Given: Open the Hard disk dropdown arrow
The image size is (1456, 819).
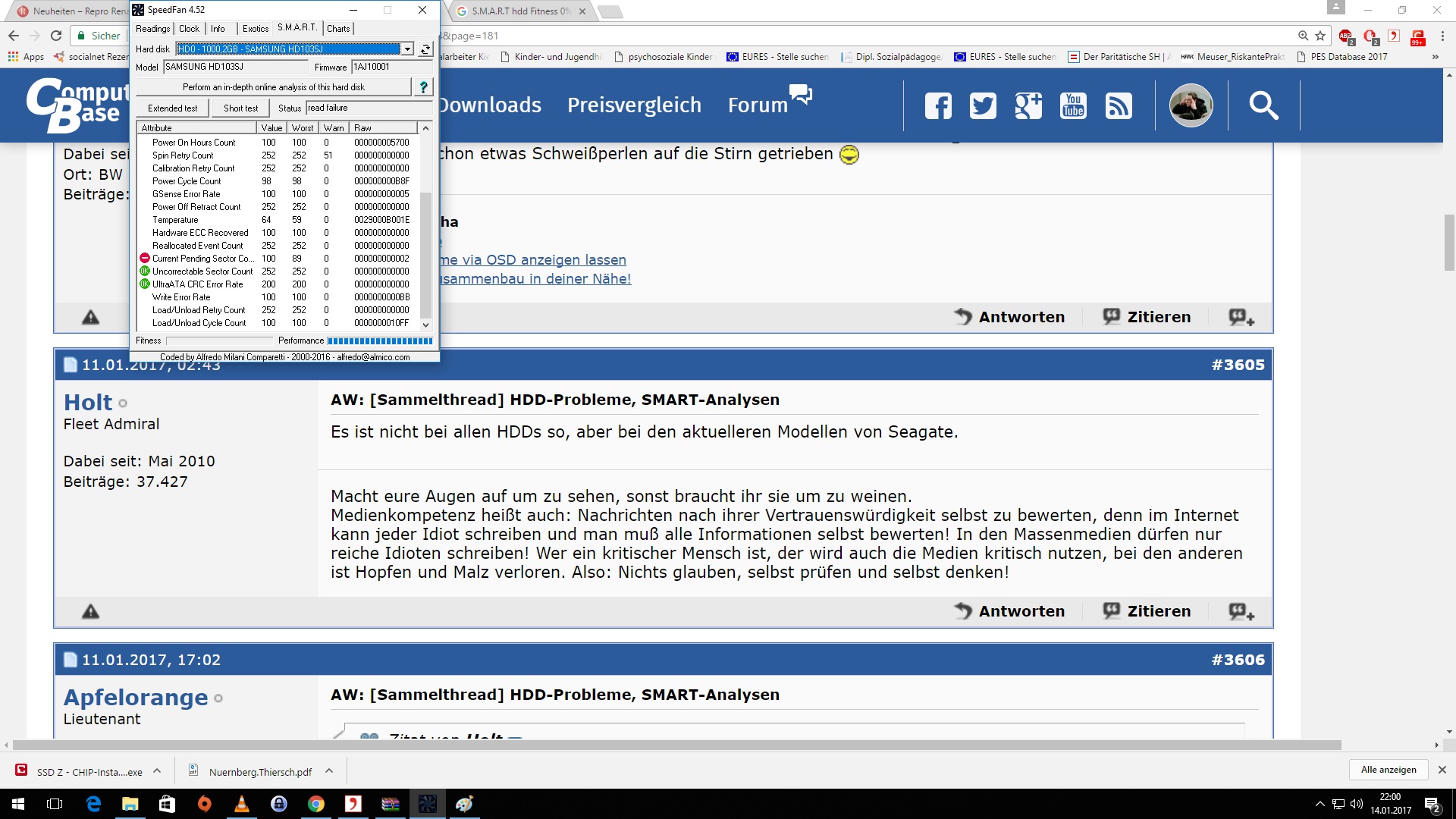Looking at the screenshot, I should pyautogui.click(x=407, y=49).
